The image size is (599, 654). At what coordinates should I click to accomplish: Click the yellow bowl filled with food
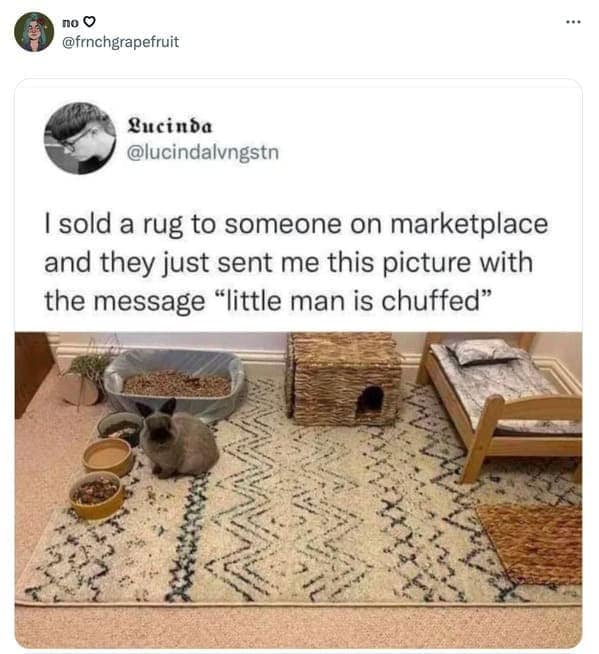96,495
